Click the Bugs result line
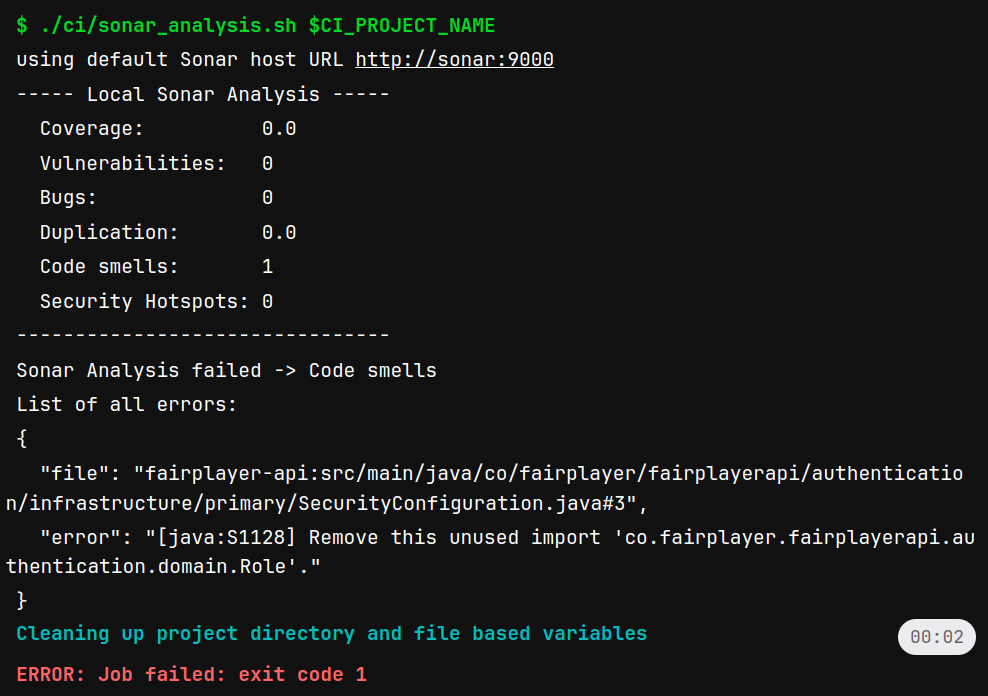 point(155,198)
